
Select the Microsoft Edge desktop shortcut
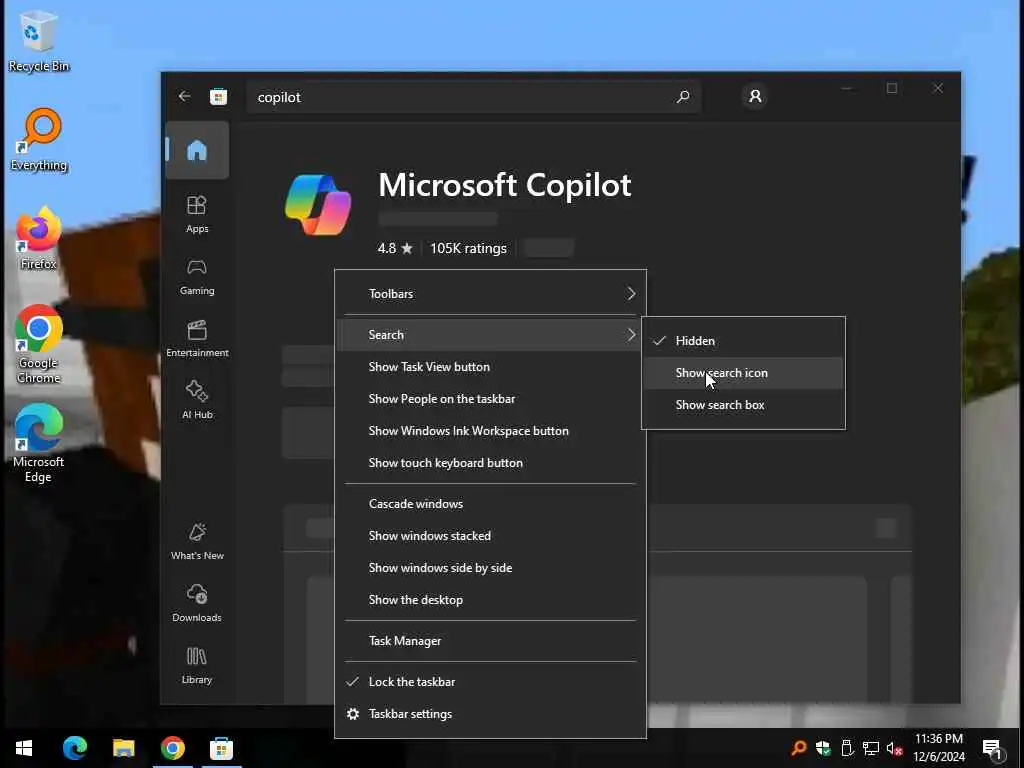click(x=39, y=444)
